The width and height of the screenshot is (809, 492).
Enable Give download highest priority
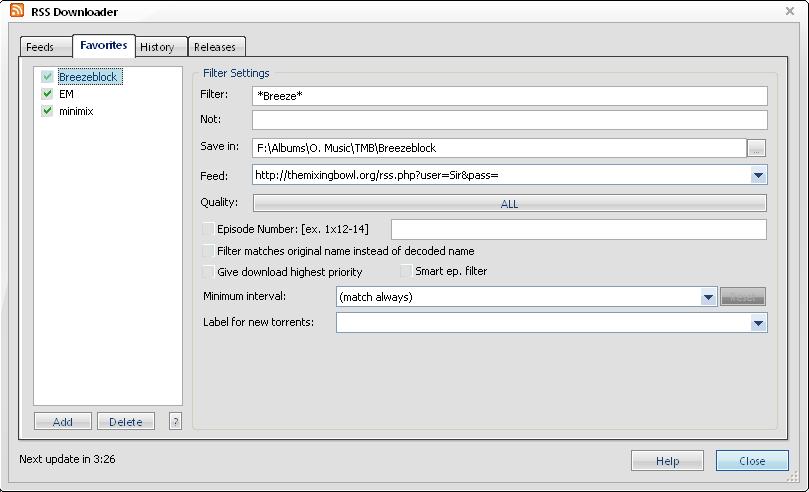click(209, 271)
